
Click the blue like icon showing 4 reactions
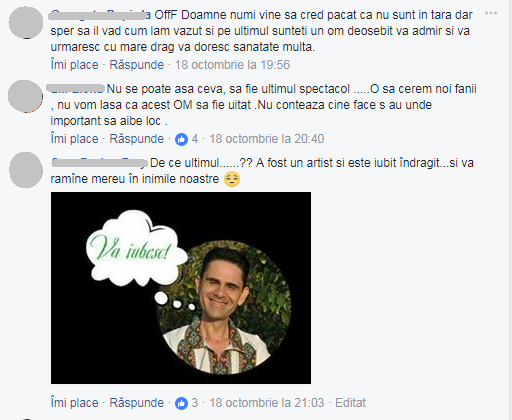coord(181,139)
